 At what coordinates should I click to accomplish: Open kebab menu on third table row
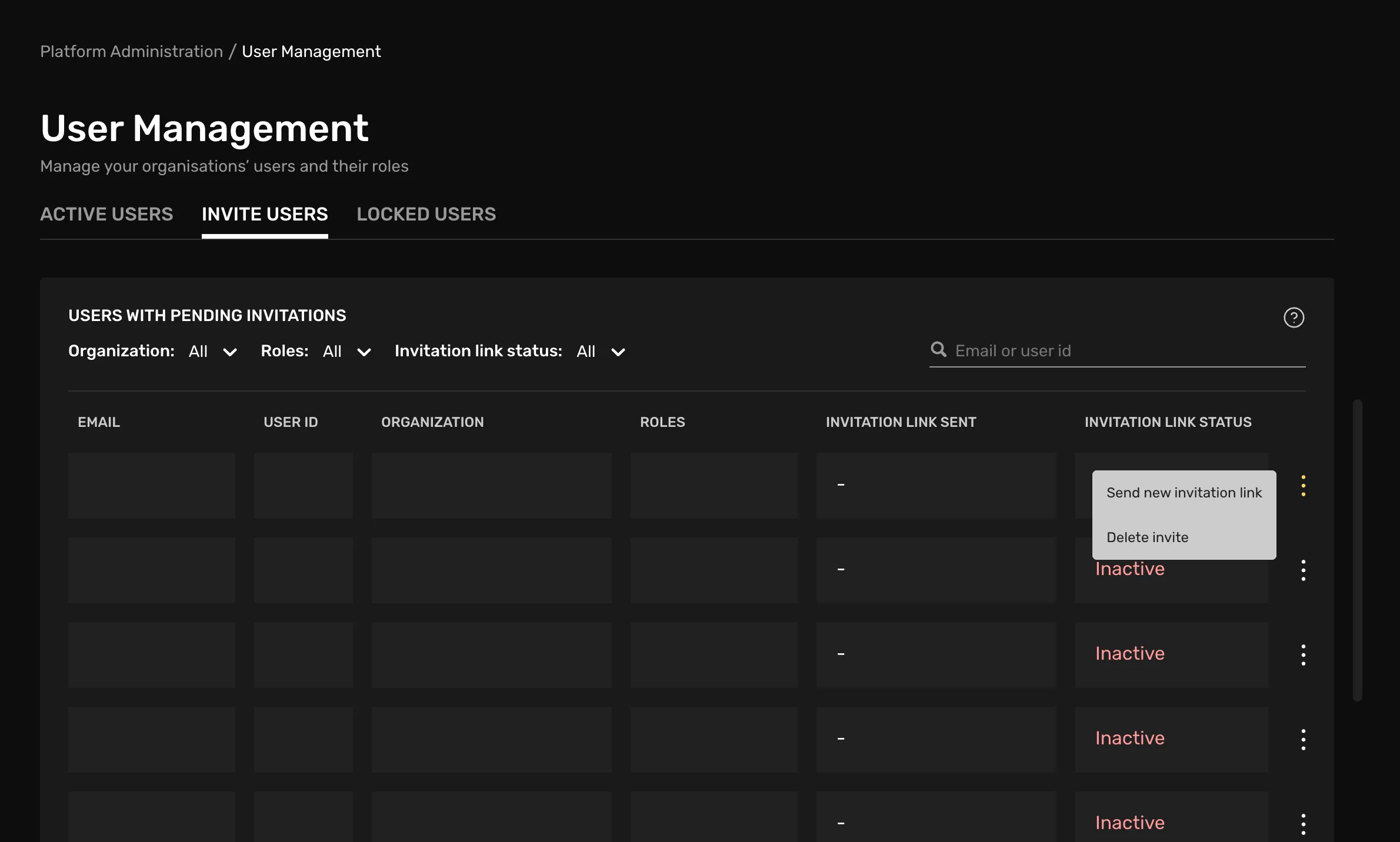[x=1303, y=655]
